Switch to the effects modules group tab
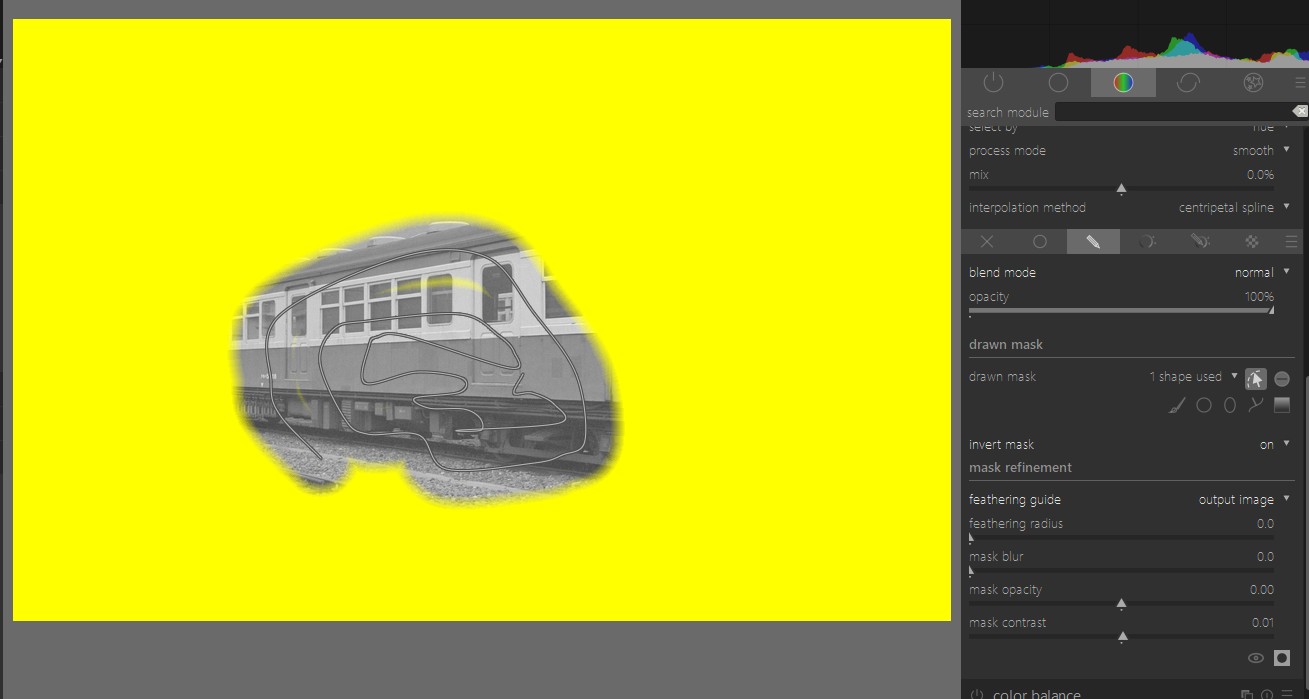Viewport: 1309px width, 699px height. point(1253,83)
